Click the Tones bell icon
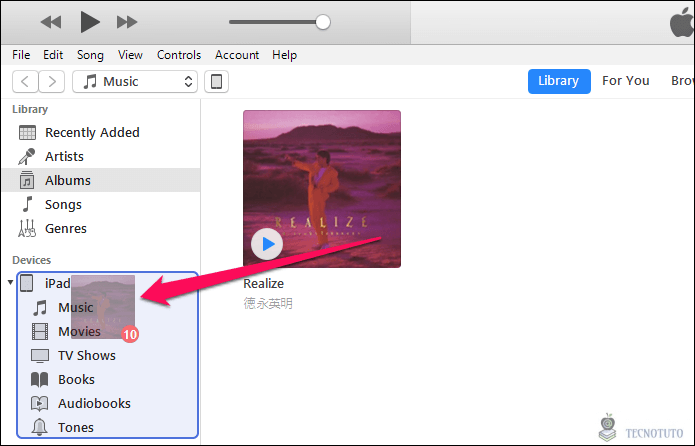This screenshot has width=695, height=446. pos(39,427)
